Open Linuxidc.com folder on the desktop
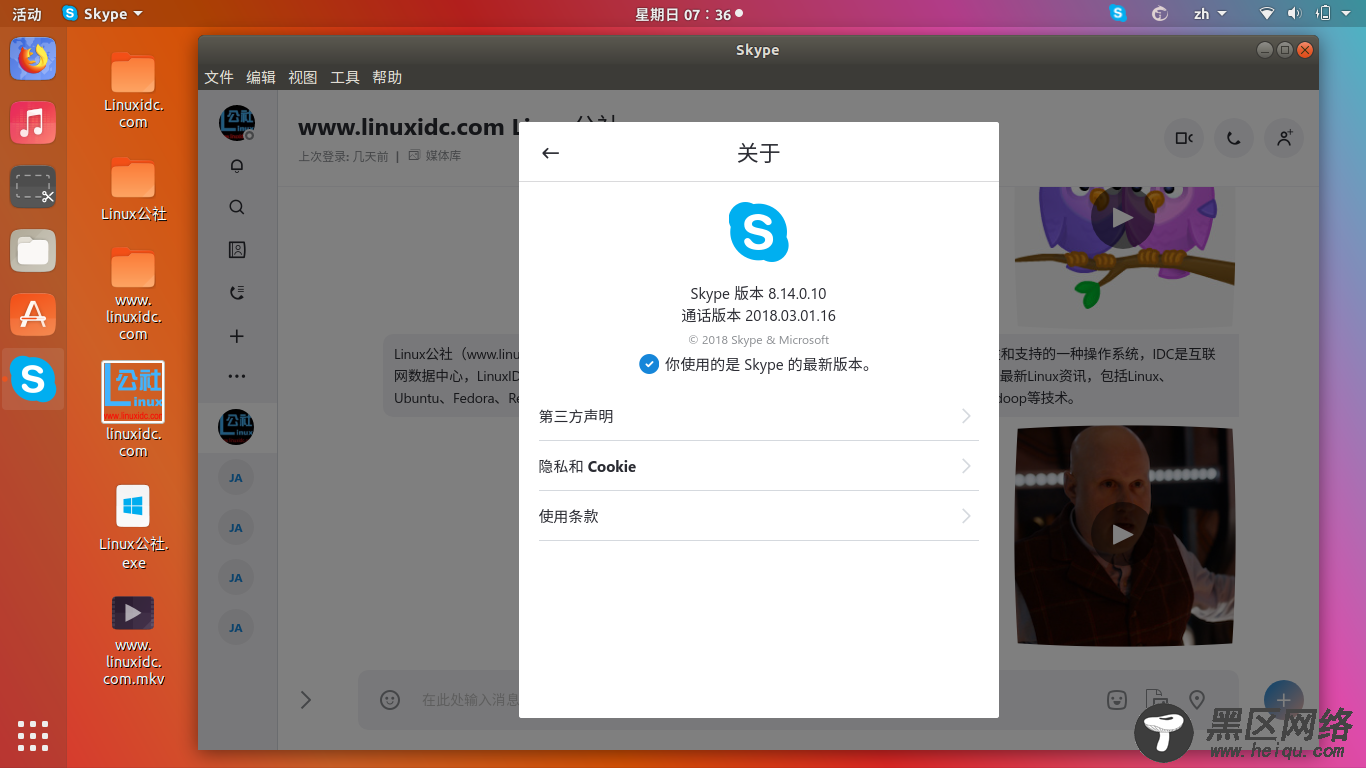Image resolution: width=1366 pixels, height=768 pixels. point(133,90)
